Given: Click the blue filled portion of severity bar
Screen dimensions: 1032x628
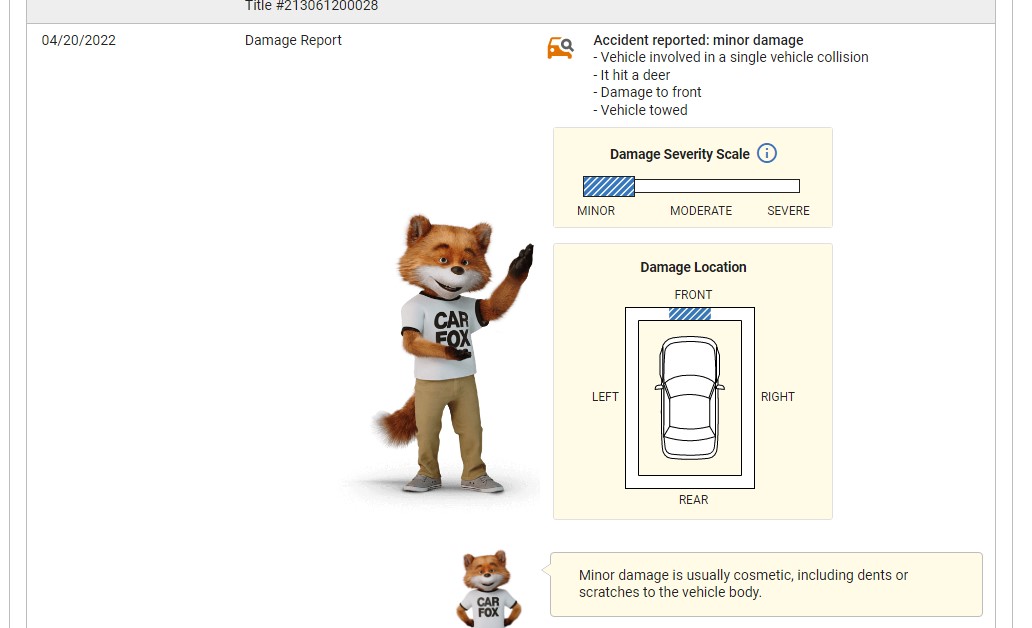Looking at the screenshot, I should [609, 186].
